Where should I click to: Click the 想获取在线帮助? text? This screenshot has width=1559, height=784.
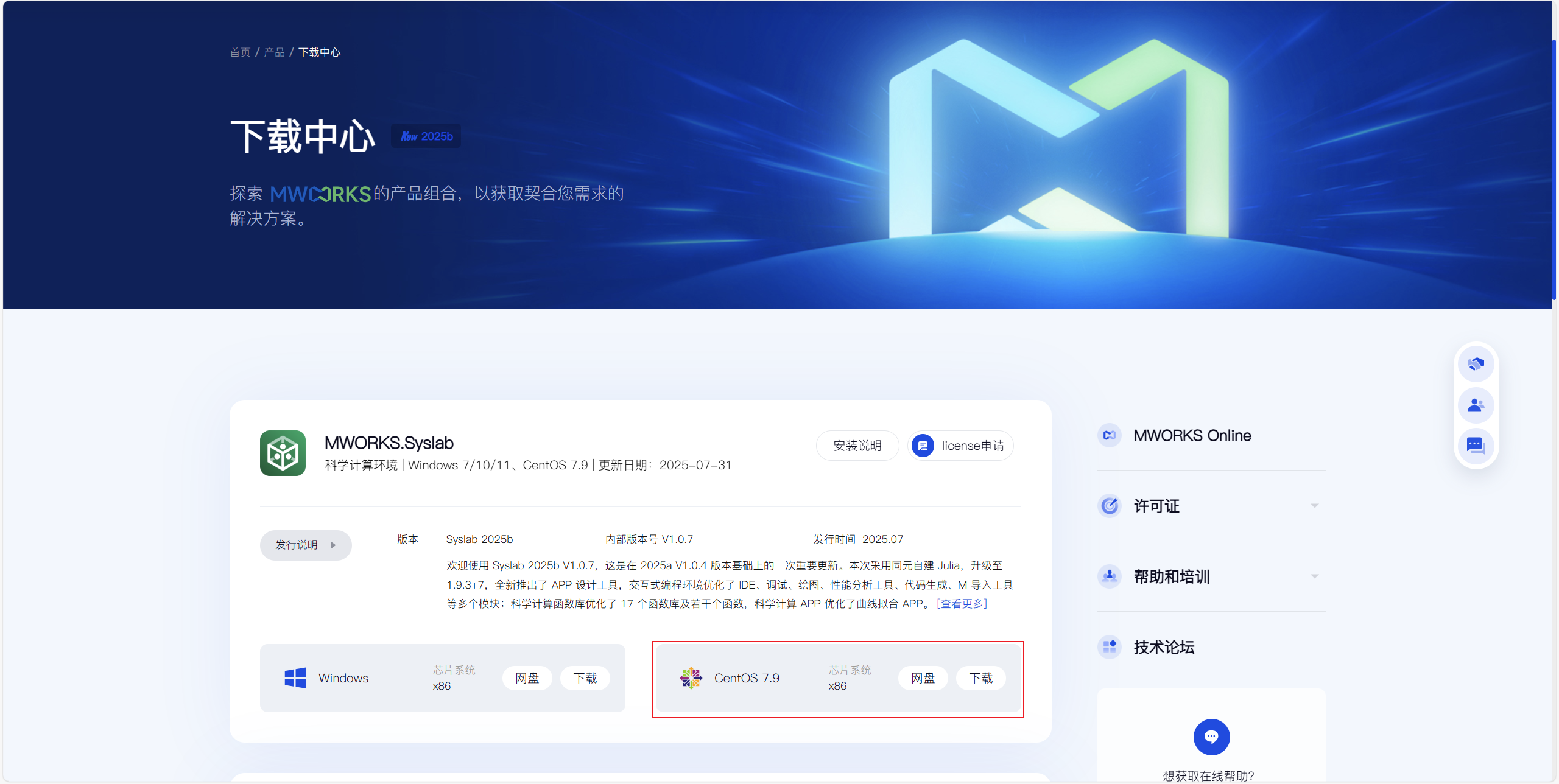click(1209, 775)
